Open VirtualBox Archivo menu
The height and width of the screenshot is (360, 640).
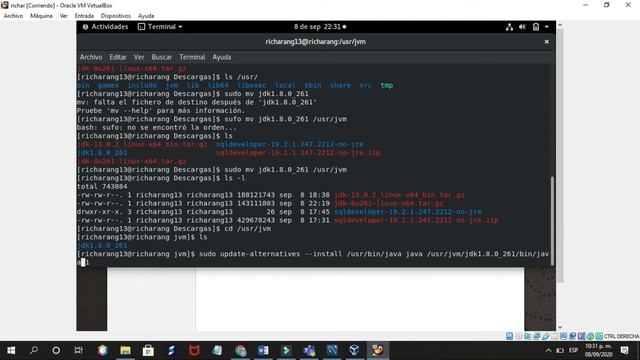(13, 16)
